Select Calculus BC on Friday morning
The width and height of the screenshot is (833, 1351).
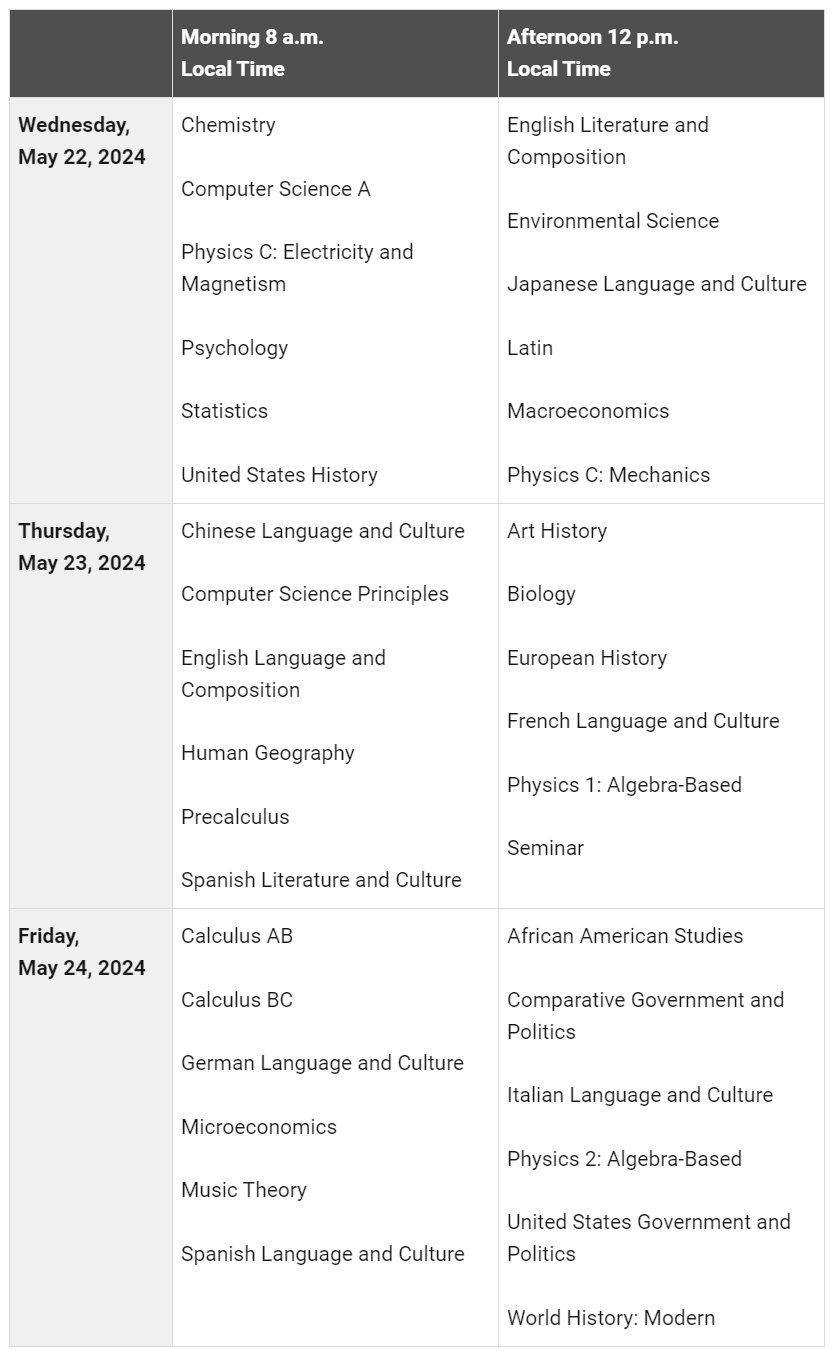(x=237, y=1000)
